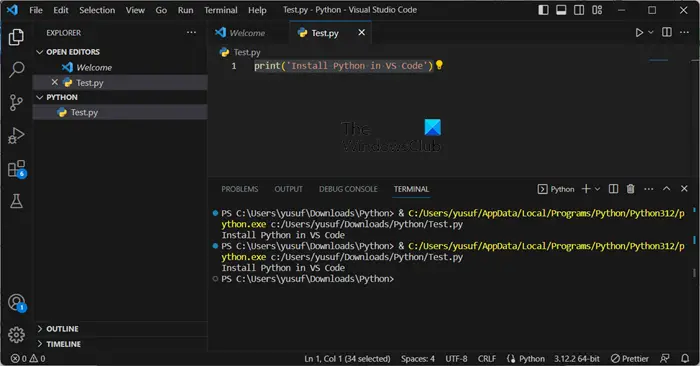This screenshot has height=366, width=700.
Task: Open the feedback icon in status bar
Action: (x=665, y=358)
